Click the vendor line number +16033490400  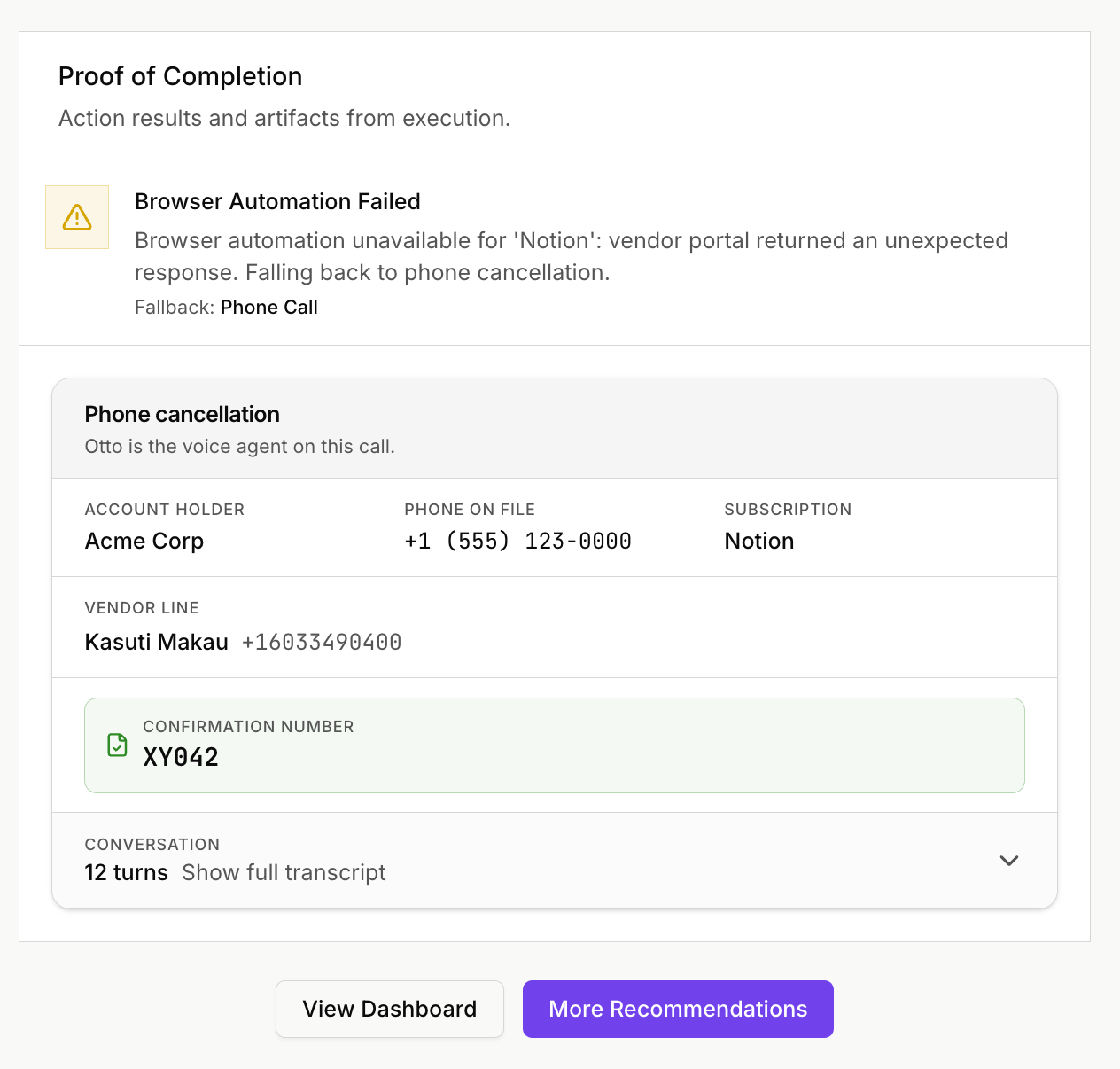322,642
